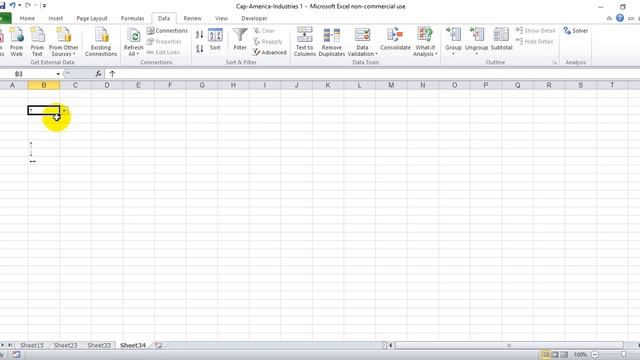Open View tab
This screenshot has height=360, width=640.
point(221,18)
